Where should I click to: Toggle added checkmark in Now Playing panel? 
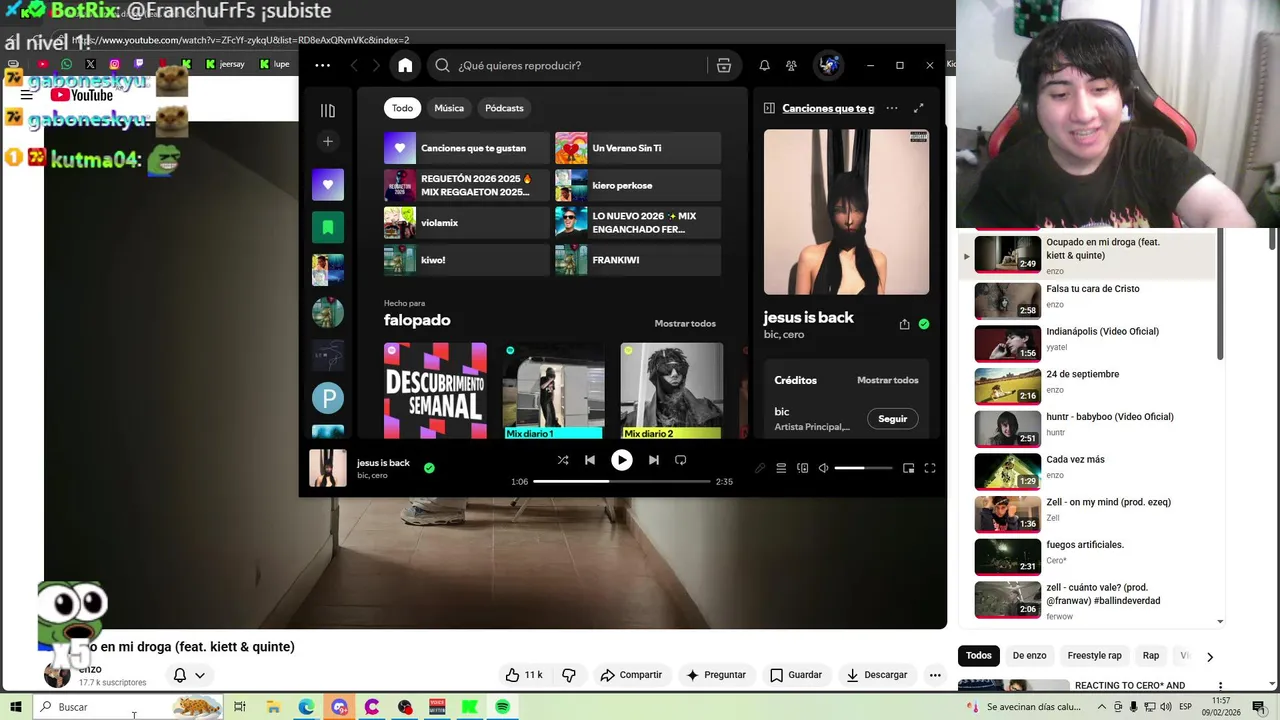(x=924, y=324)
